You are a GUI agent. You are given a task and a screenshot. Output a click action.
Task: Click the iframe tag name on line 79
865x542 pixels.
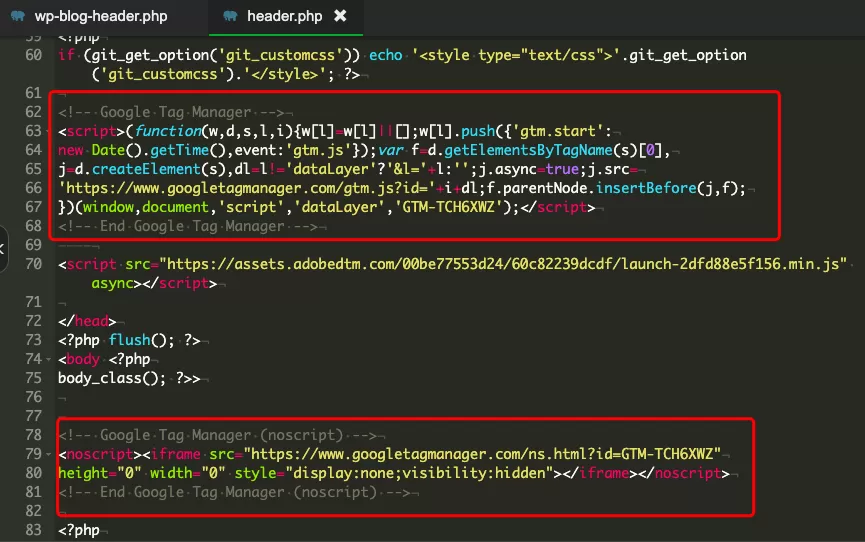pyautogui.click(x=175, y=454)
